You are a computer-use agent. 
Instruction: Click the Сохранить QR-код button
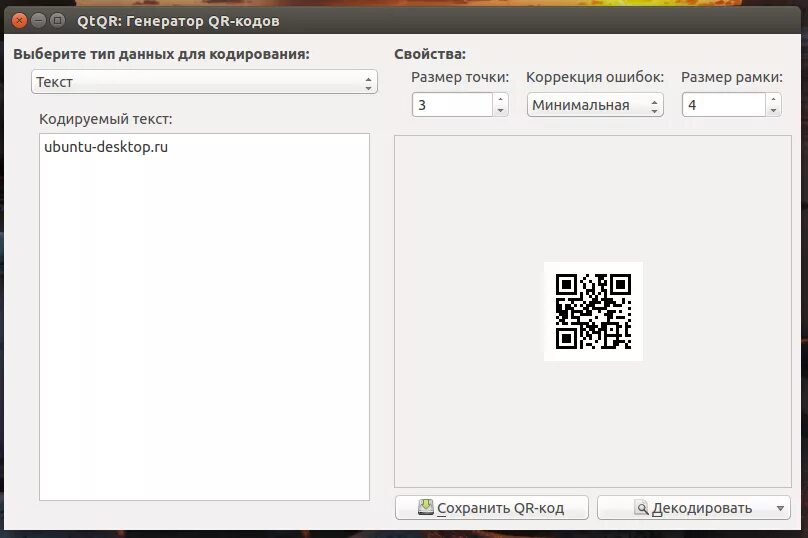(492, 508)
